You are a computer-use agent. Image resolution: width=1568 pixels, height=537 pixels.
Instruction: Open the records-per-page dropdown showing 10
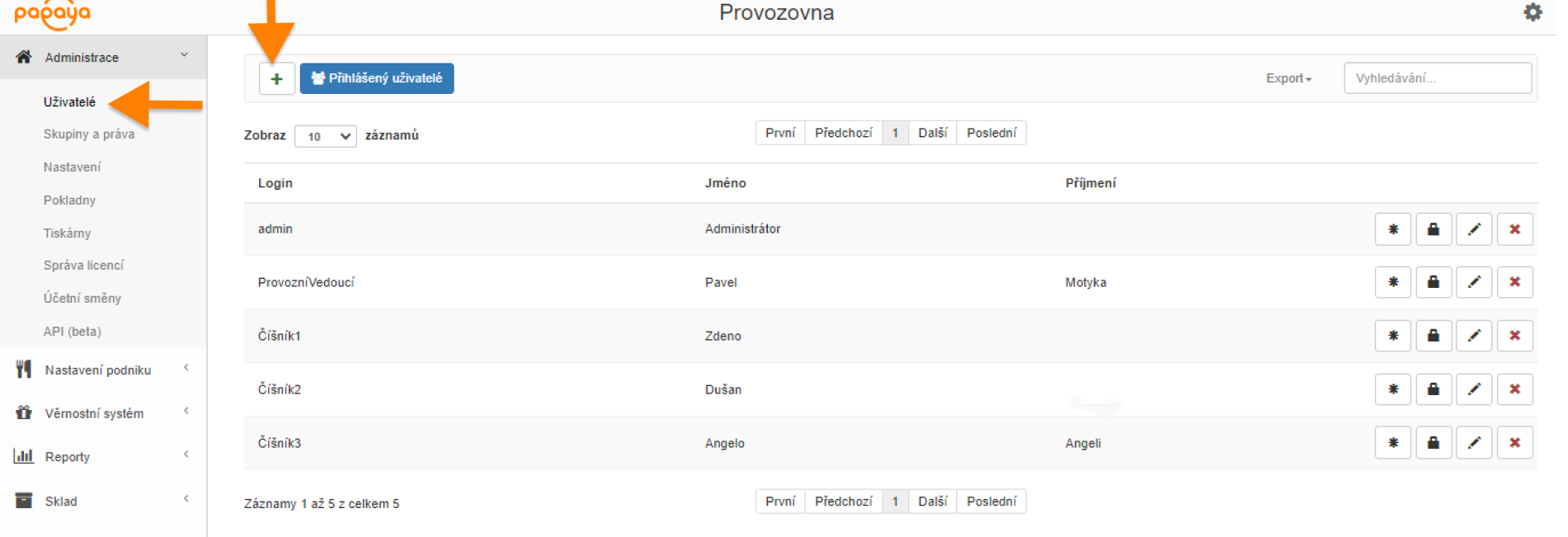pos(326,136)
